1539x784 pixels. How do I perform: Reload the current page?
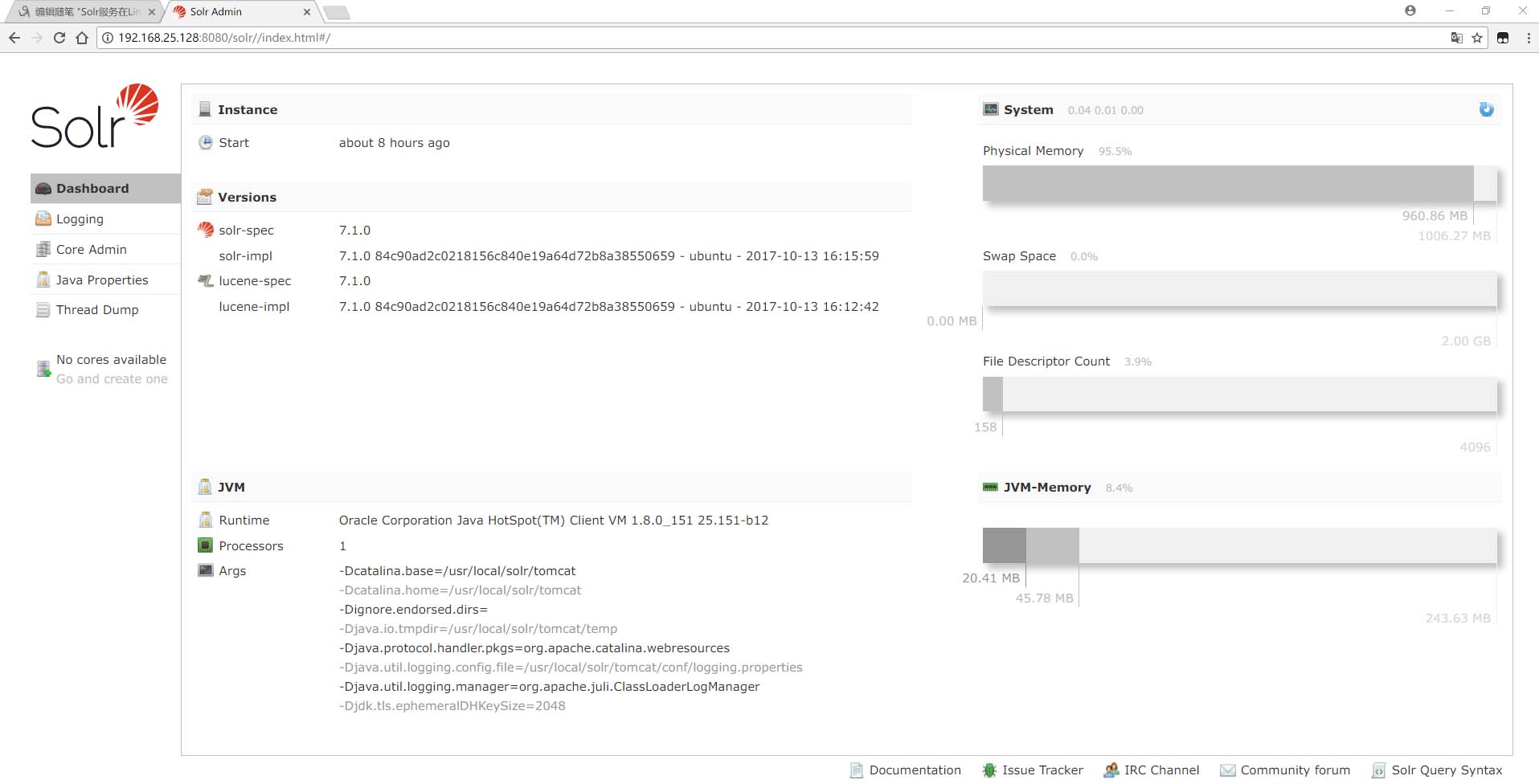59,38
